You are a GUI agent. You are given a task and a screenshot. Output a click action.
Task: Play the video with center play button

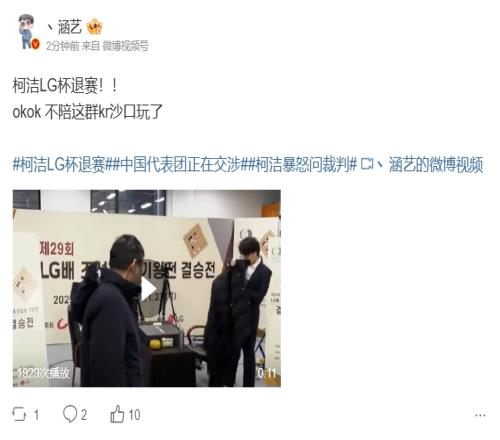[x=147, y=289]
